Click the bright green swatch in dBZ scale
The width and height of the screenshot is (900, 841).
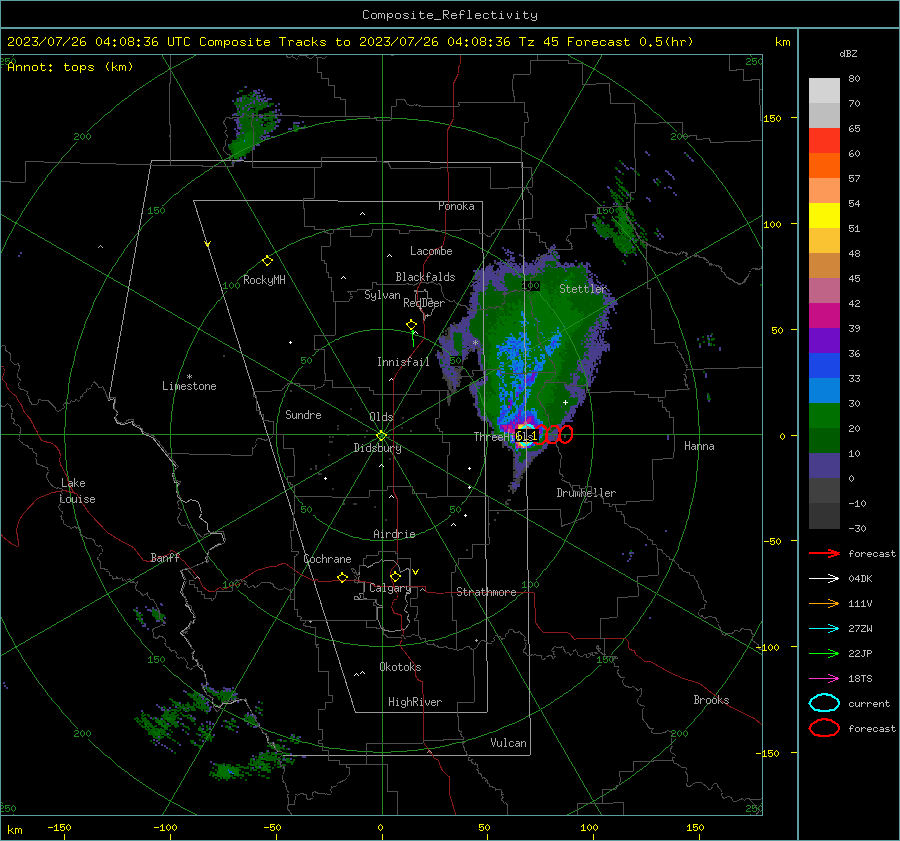(824, 416)
